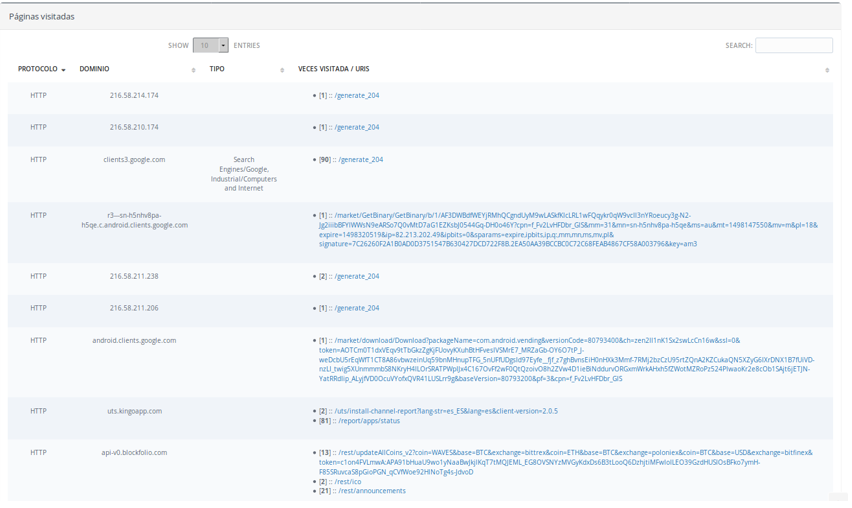Open clients3.google.com /generate_204 link
The height and width of the screenshot is (508, 852).
point(361,160)
